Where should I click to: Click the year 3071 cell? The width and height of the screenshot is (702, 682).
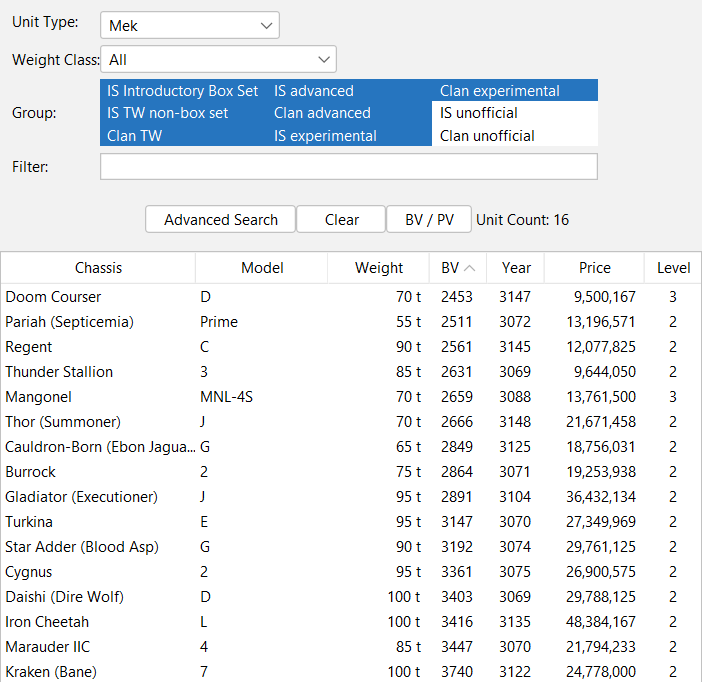click(x=515, y=472)
